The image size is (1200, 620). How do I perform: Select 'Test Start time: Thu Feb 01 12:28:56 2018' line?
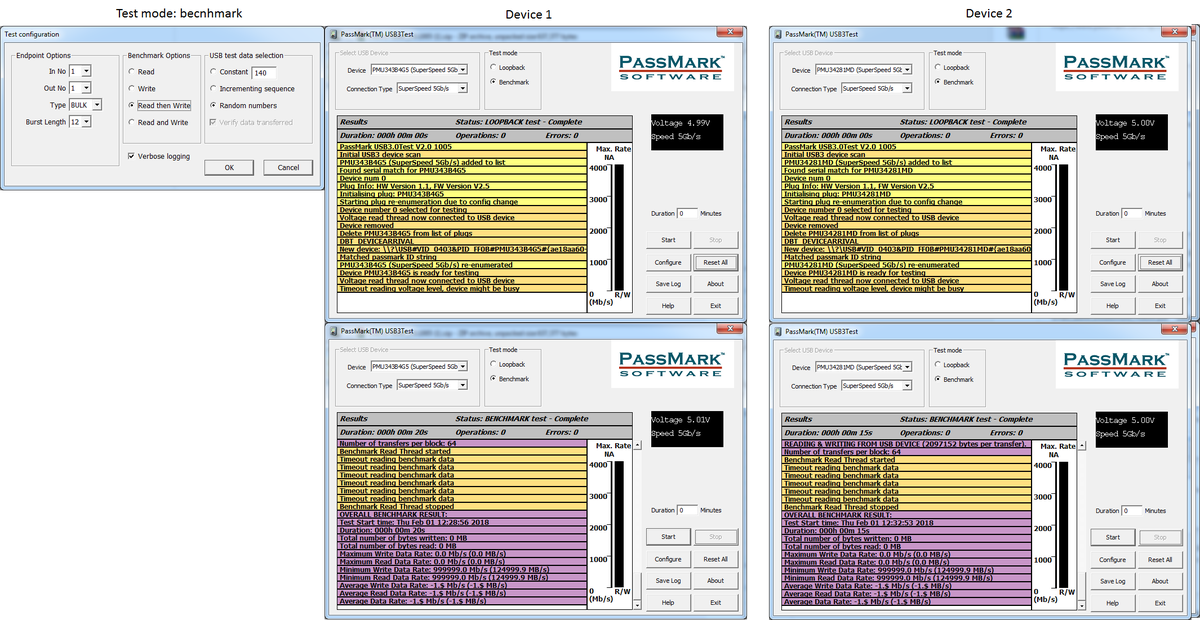pyautogui.click(x=461, y=522)
